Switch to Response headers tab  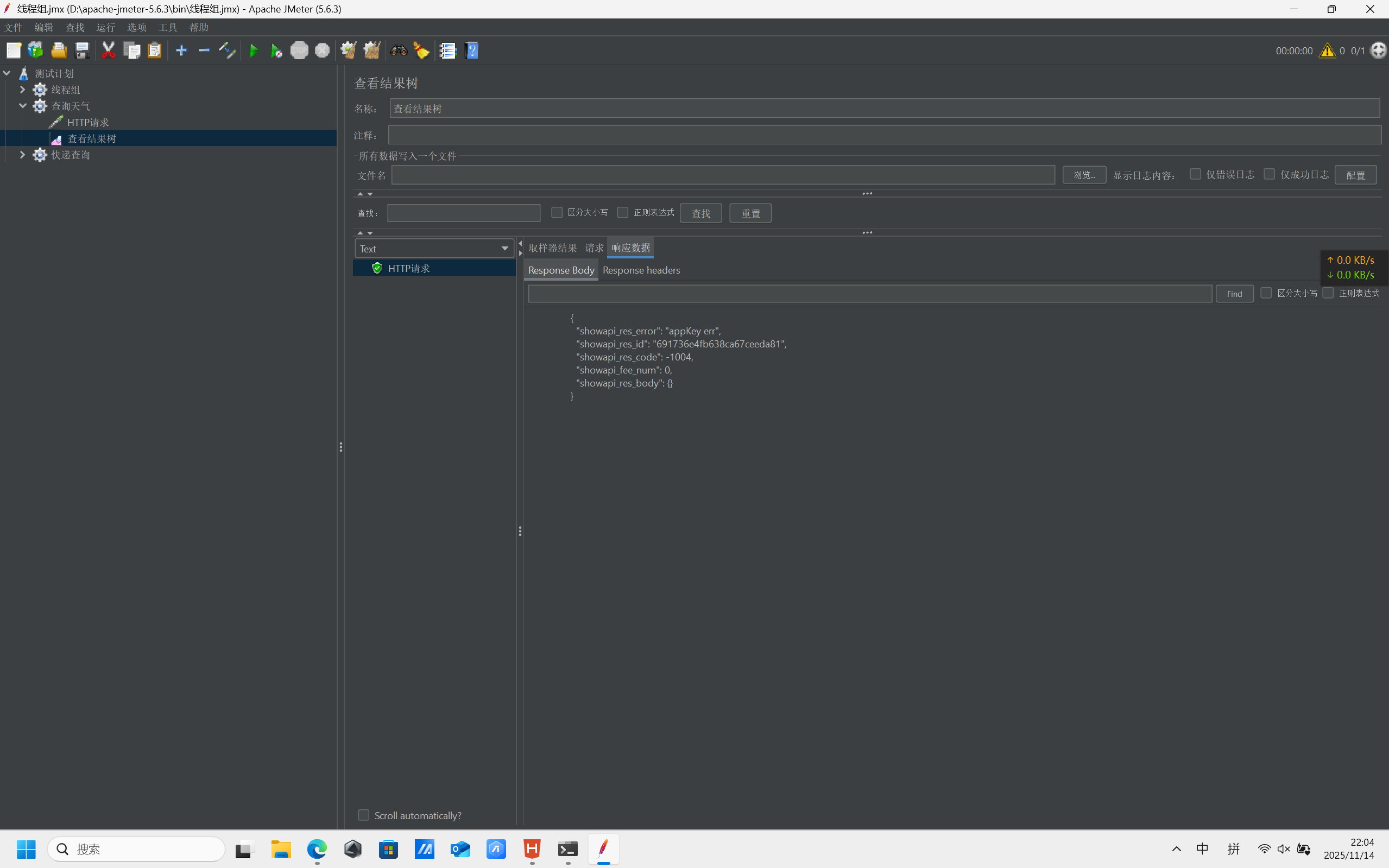click(641, 270)
